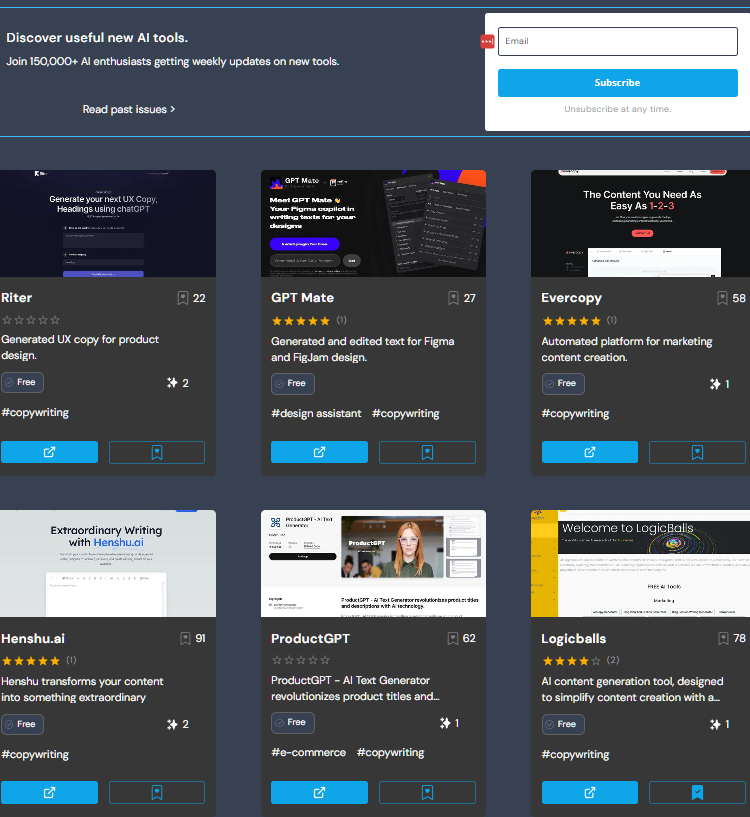This screenshot has width=750, height=817.
Task: Click the empty star rating on ProductGPT
Action: (x=301, y=660)
